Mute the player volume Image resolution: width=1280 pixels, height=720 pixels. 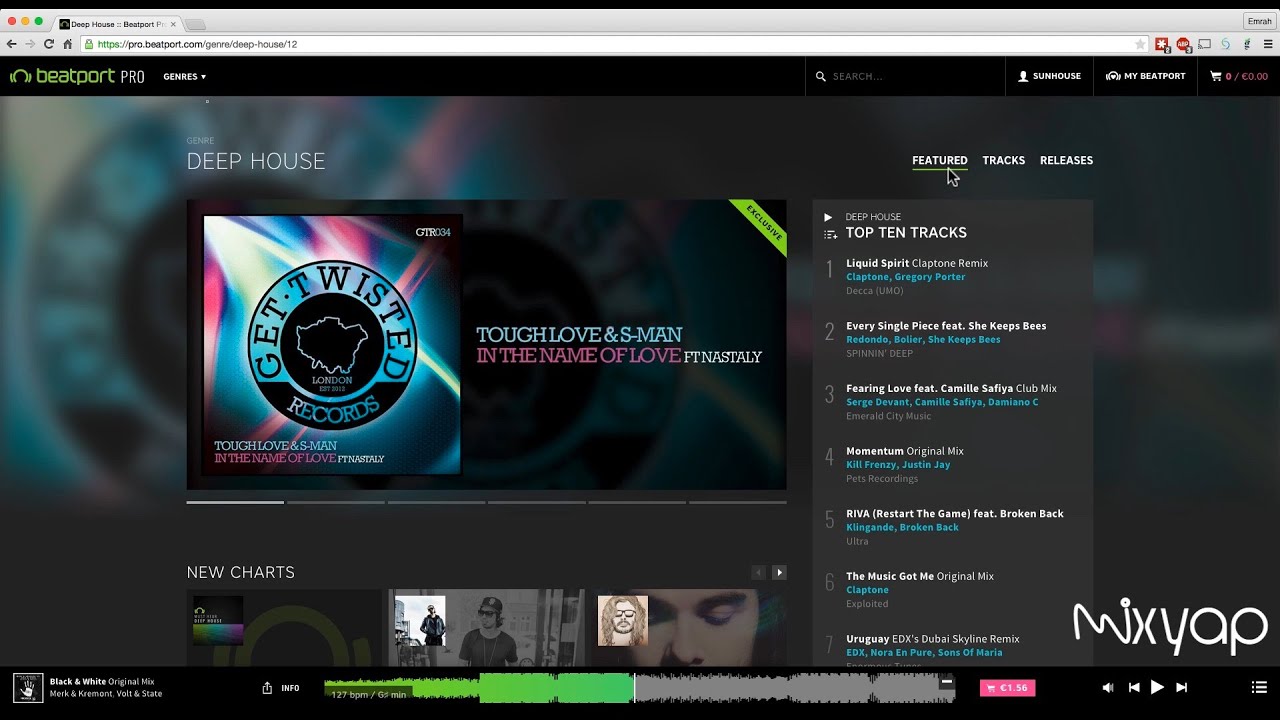pos(1107,688)
